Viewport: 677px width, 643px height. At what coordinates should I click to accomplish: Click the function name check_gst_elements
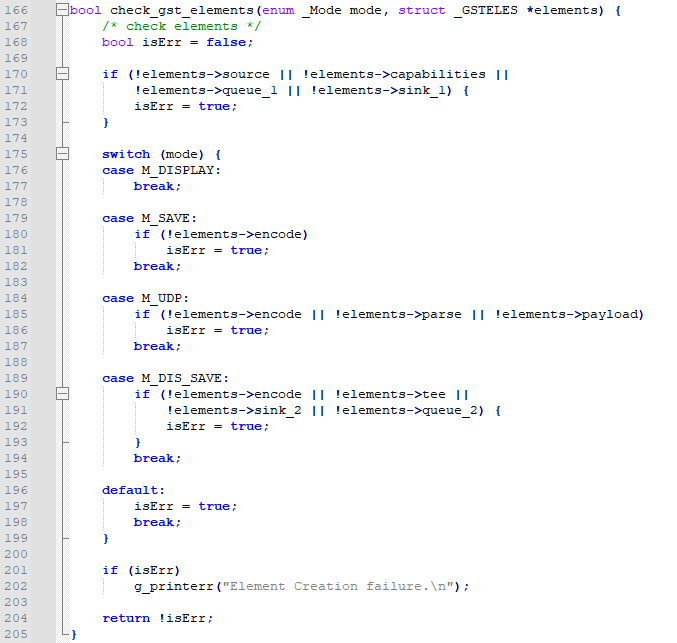click(x=182, y=10)
